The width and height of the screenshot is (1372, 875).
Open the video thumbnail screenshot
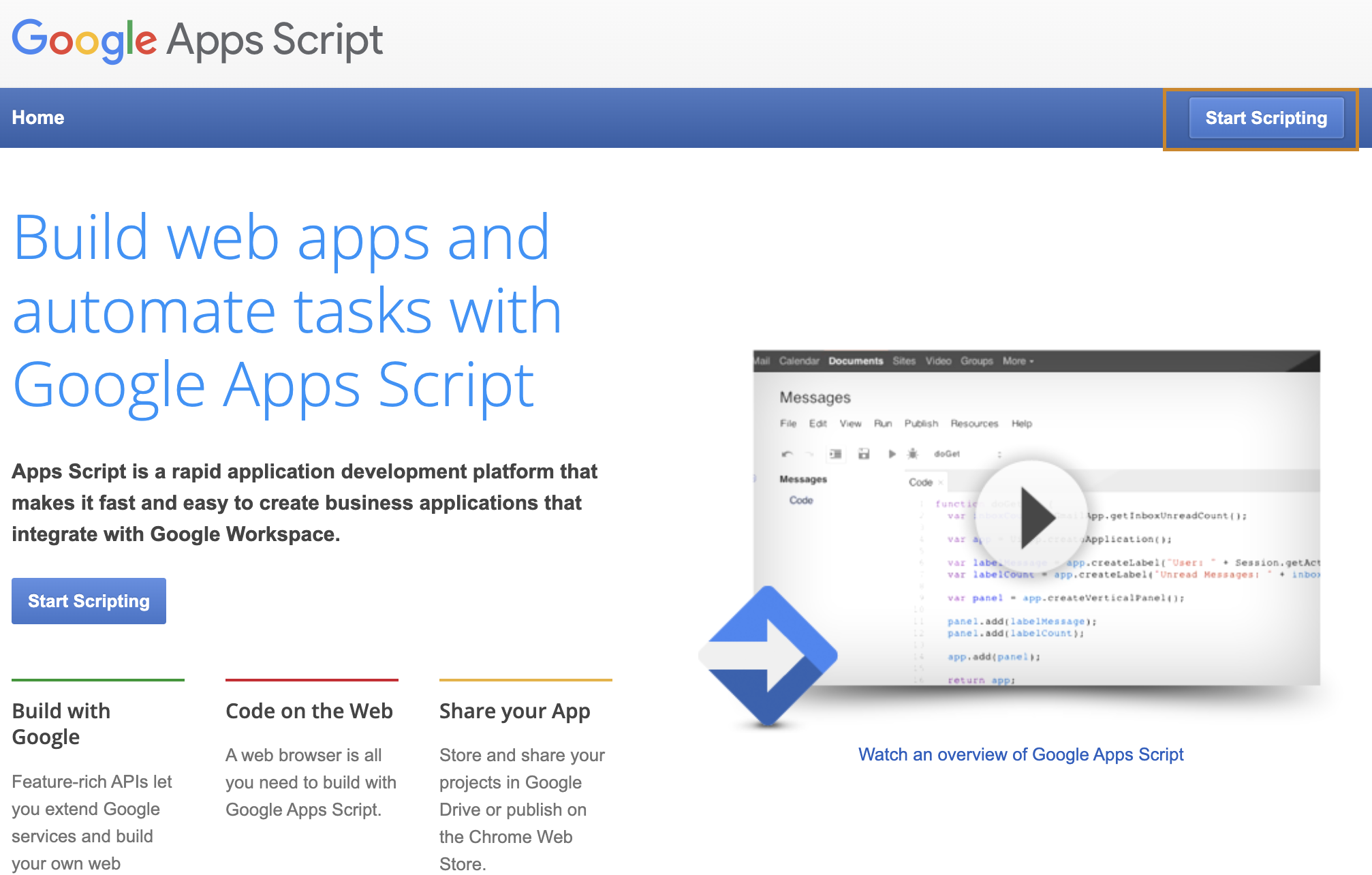click(1036, 518)
